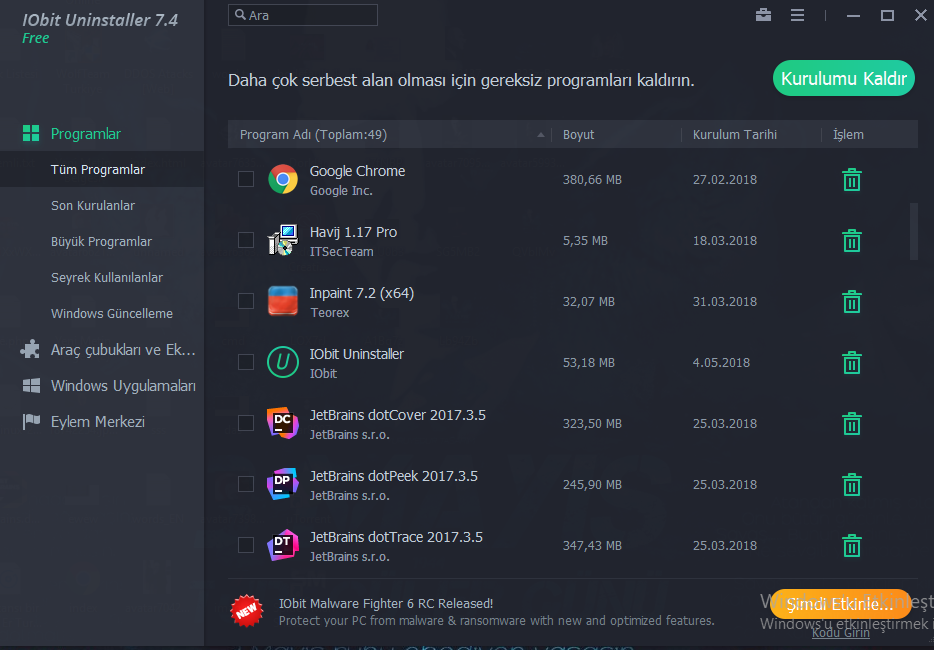Click the magnifier icon in search box
934x650 pixels.
240,15
